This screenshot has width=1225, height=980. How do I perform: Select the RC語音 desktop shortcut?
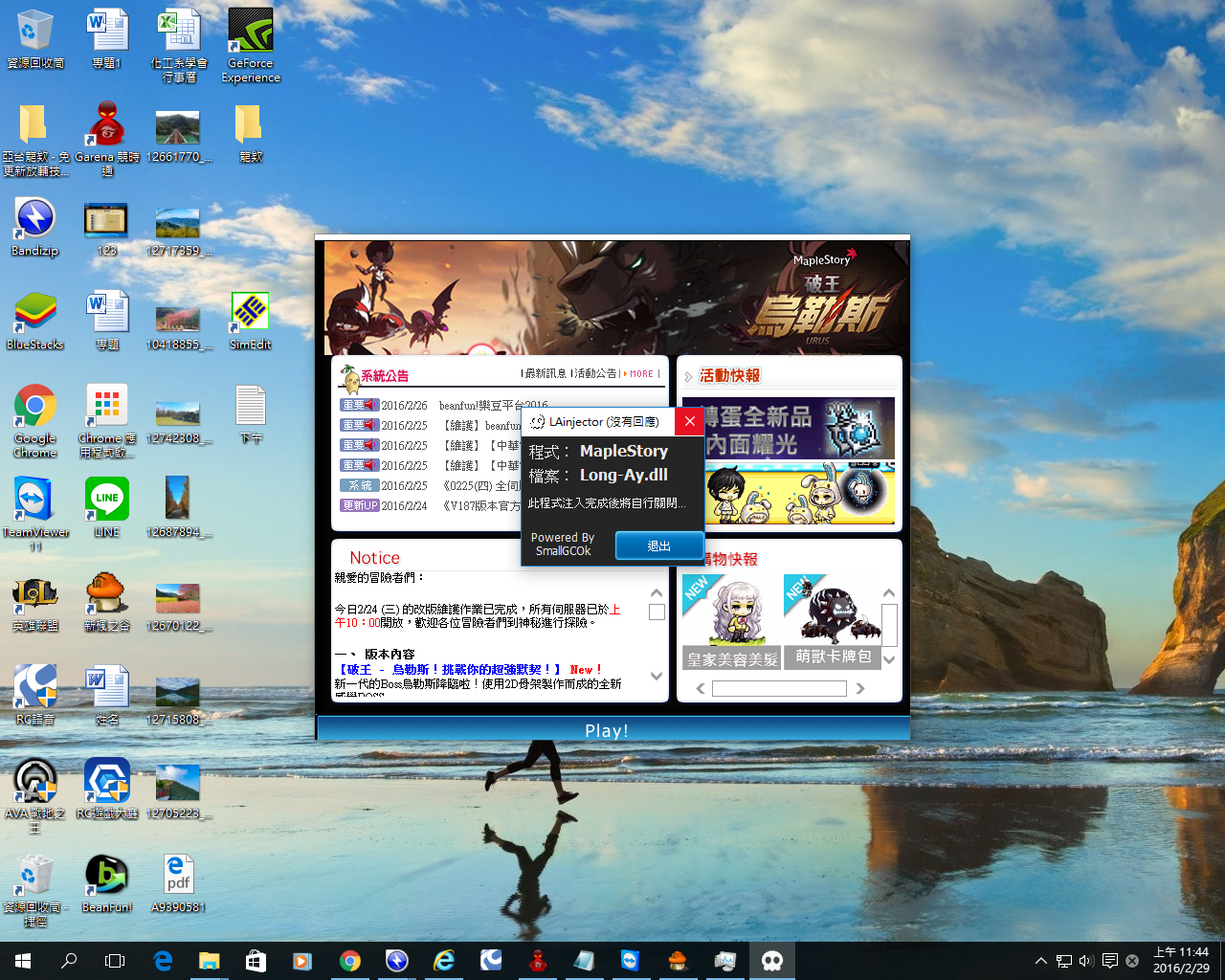coord(35,695)
